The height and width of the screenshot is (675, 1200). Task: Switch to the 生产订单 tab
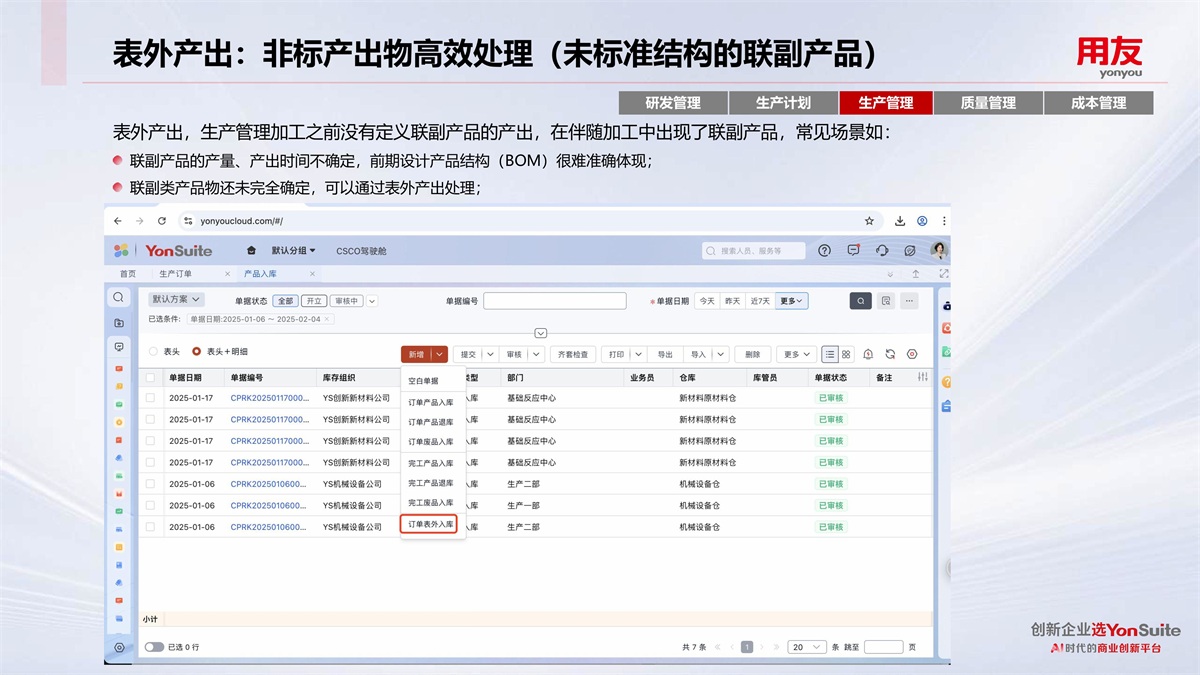(176, 274)
